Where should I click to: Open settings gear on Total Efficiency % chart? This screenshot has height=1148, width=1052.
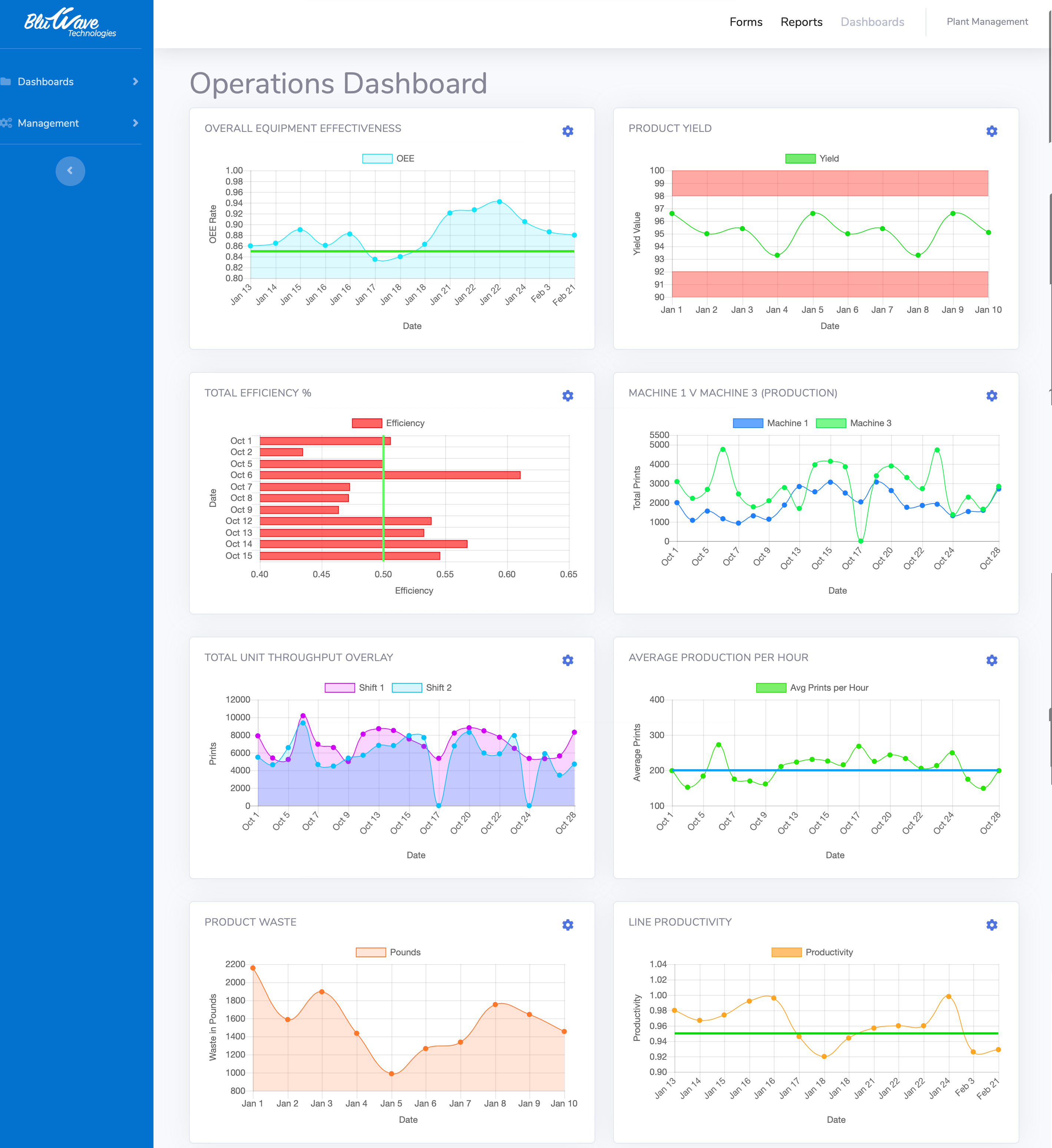click(x=567, y=395)
